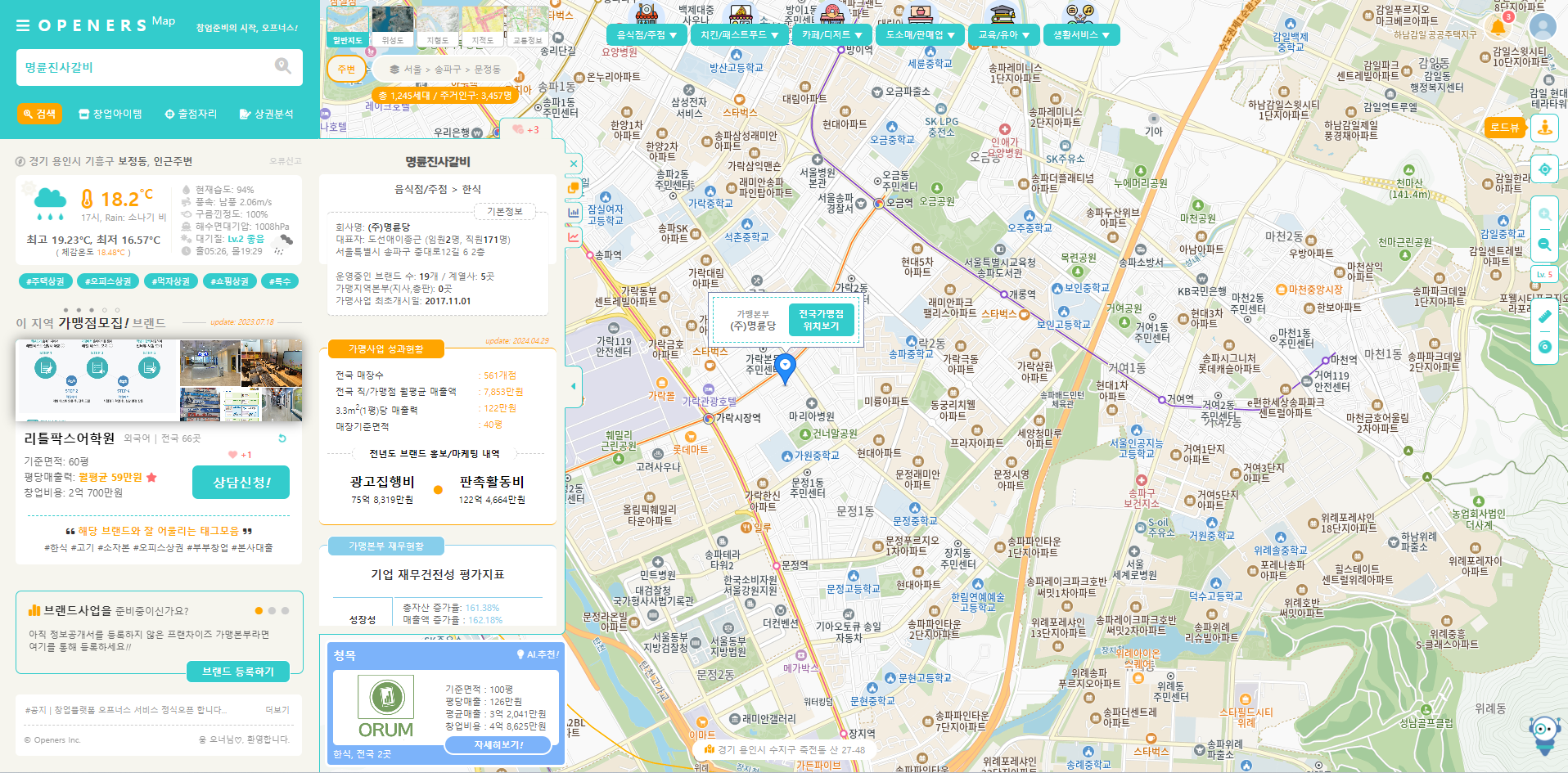Toggle #먹자상권 tag filter
Image resolution: width=1568 pixels, height=773 pixels.
[x=171, y=281]
